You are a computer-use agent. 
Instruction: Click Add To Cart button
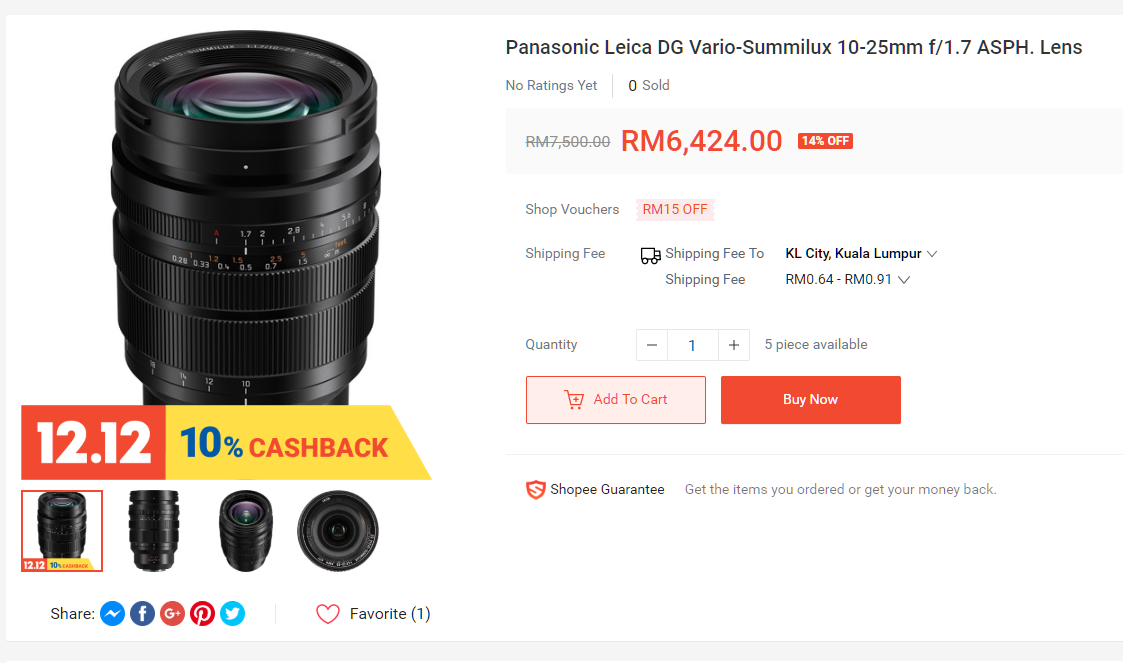point(616,400)
